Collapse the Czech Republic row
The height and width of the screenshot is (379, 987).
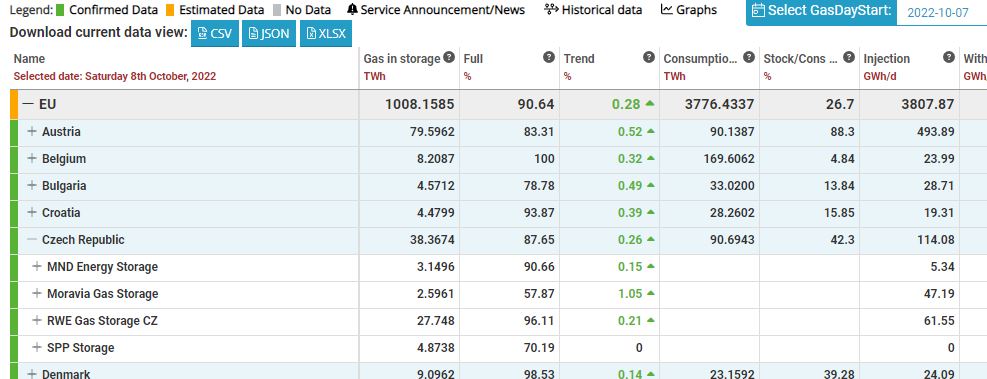32,240
